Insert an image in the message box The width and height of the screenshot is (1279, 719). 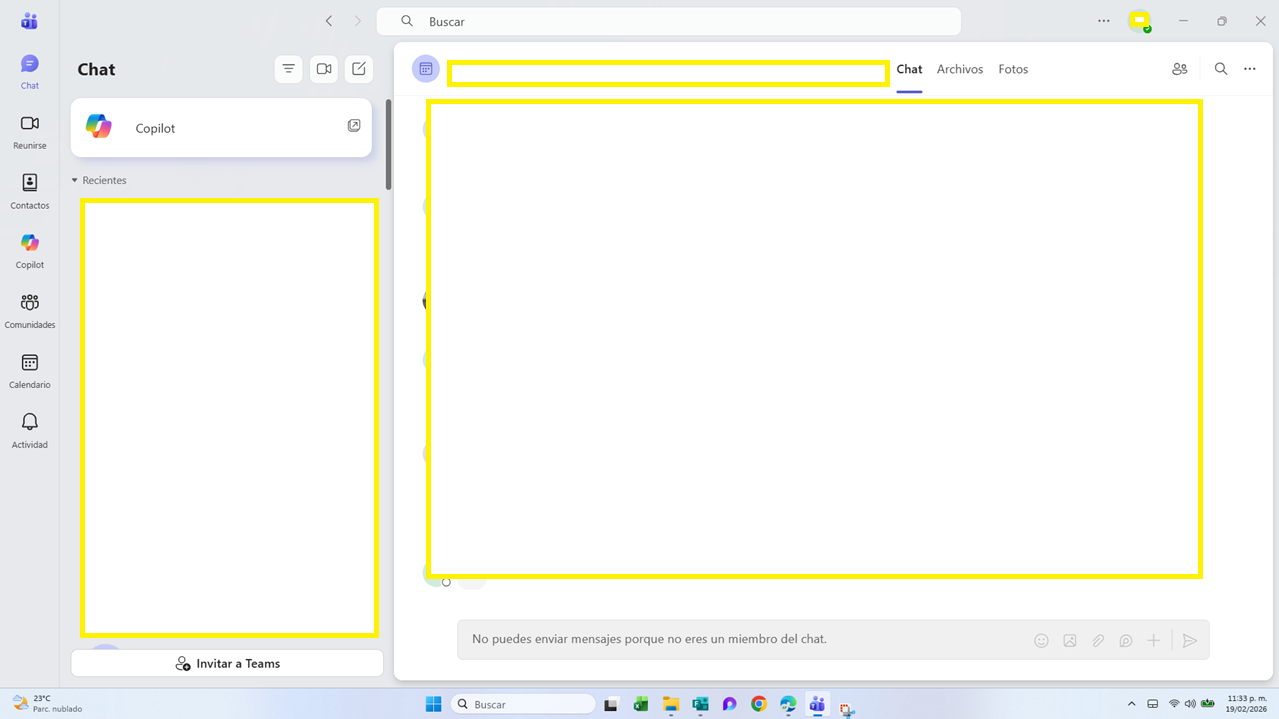[x=1069, y=641]
